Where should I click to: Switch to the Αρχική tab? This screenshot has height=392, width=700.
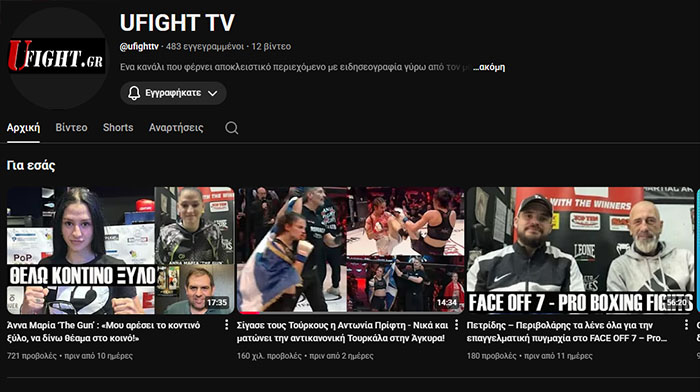[23, 128]
